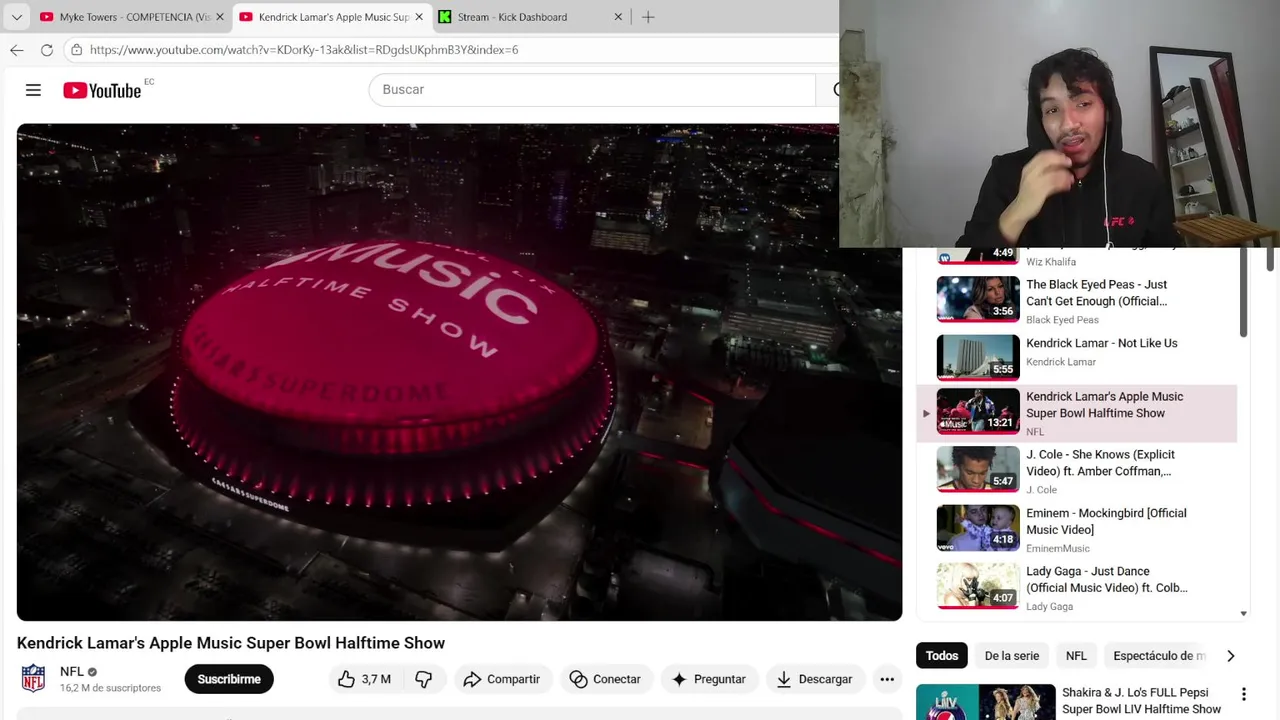This screenshot has height=720, width=1280.
Task: Dislike the video with thumbs down
Action: click(x=424, y=679)
